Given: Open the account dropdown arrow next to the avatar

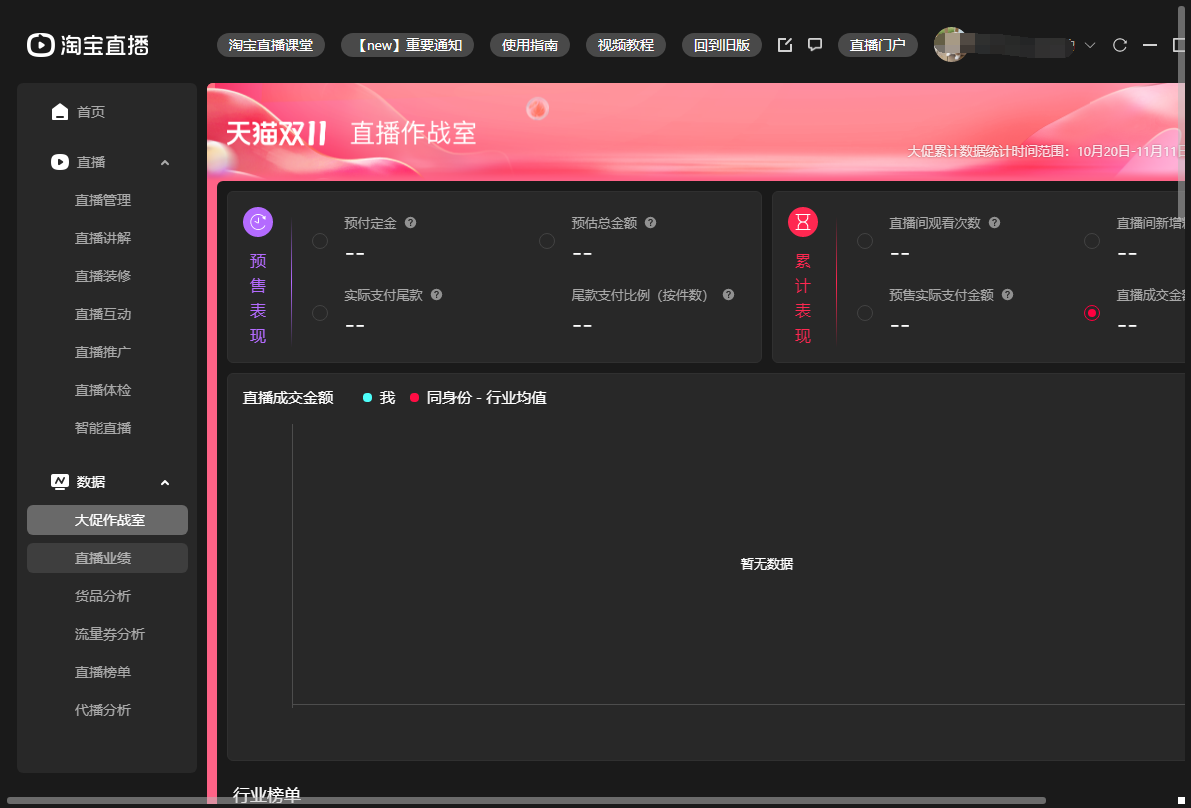Looking at the screenshot, I should pyautogui.click(x=1090, y=45).
